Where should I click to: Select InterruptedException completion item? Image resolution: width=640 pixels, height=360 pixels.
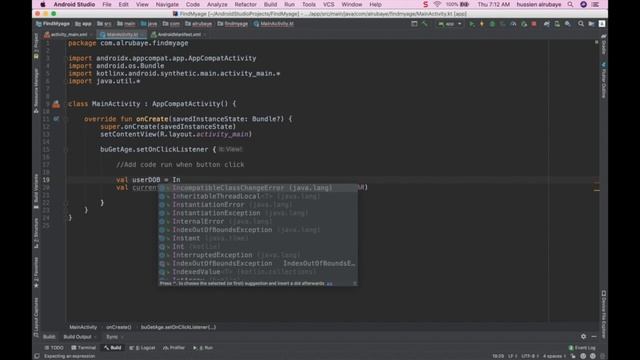(x=258, y=255)
